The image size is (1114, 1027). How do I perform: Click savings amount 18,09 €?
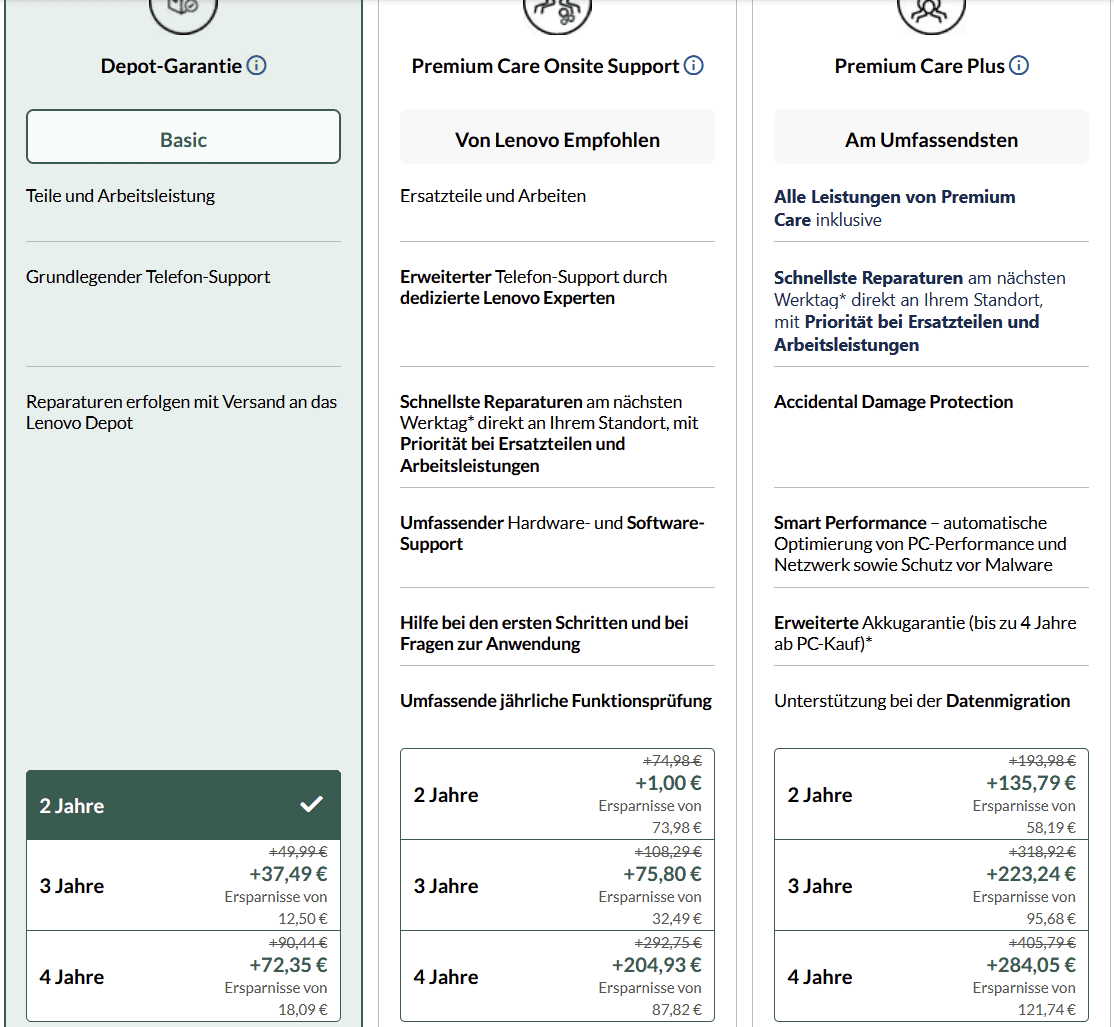(x=303, y=1009)
